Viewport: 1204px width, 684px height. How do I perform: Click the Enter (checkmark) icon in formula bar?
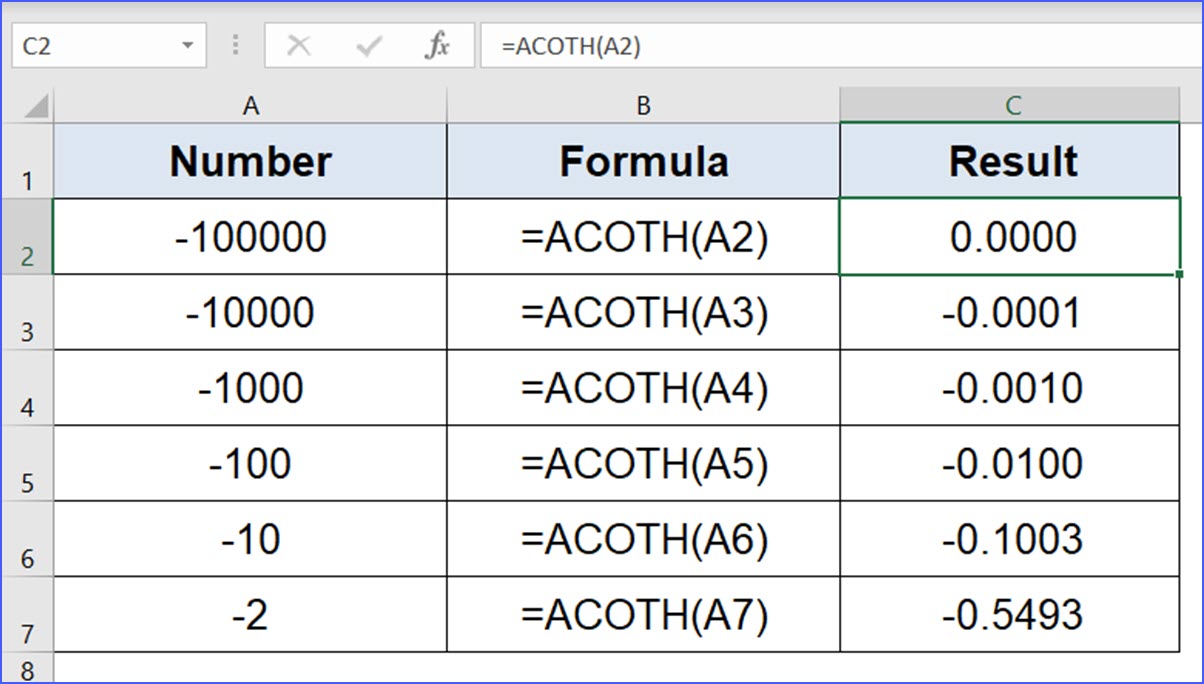(x=370, y=44)
